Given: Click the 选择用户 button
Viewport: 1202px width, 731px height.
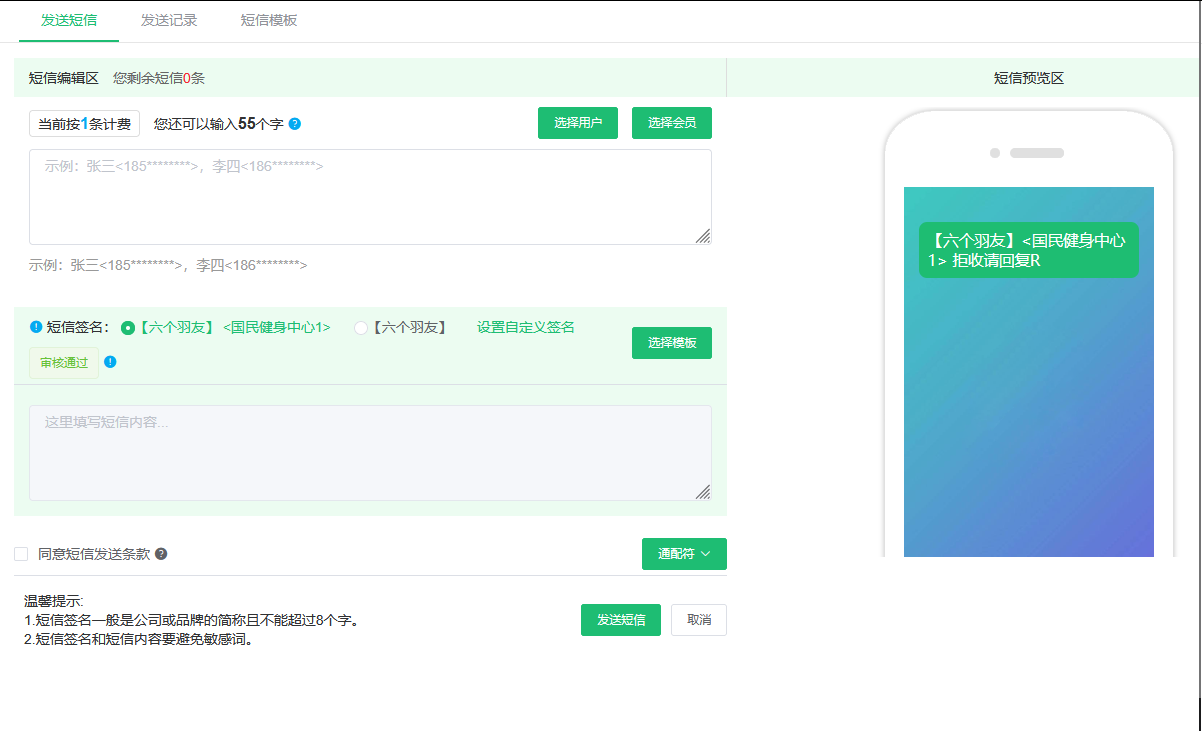Looking at the screenshot, I should coord(577,122).
